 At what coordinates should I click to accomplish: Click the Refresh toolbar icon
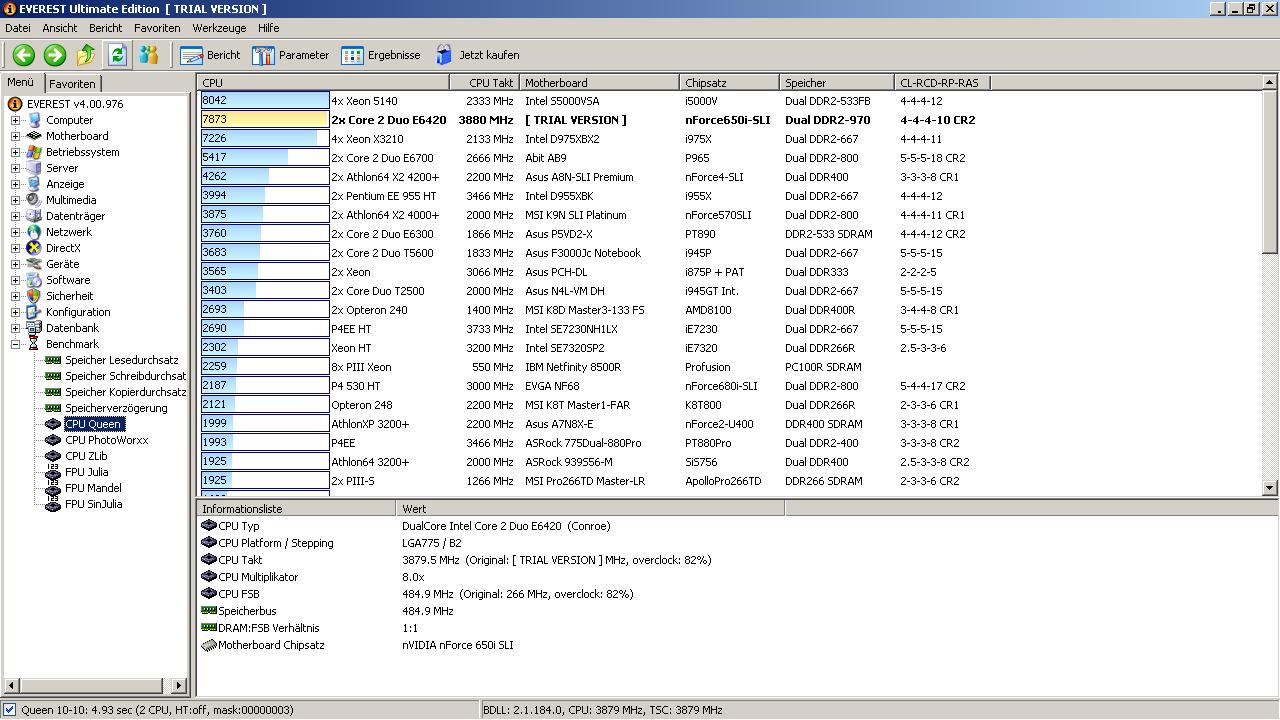click(x=117, y=55)
